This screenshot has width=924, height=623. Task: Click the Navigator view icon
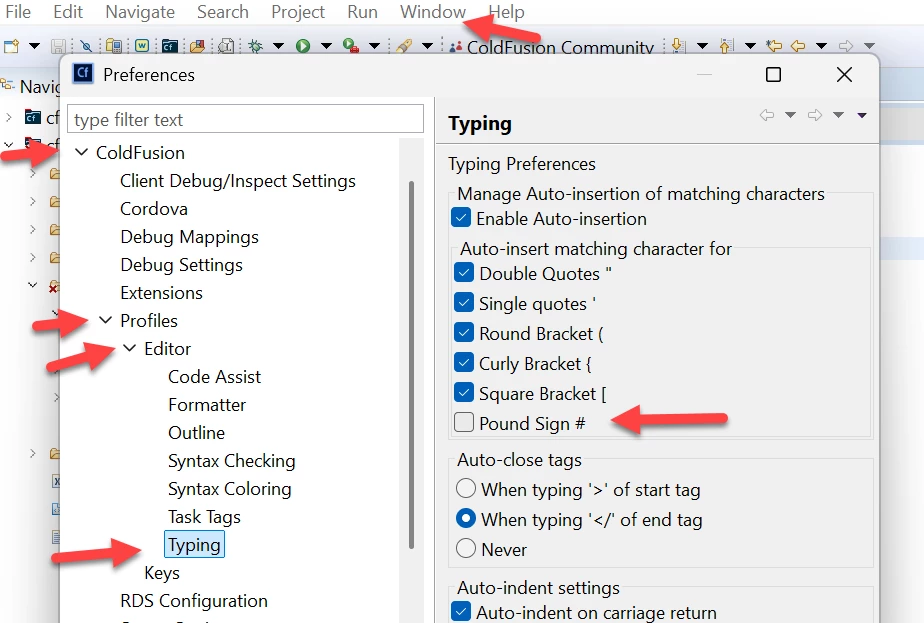click(8, 85)
